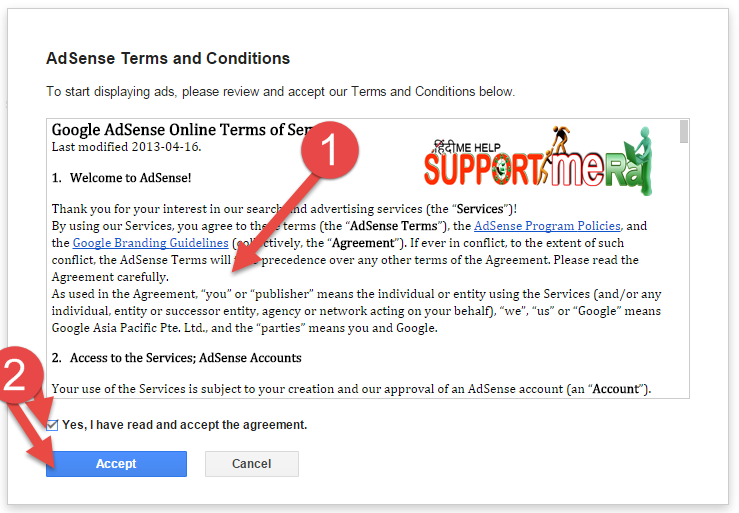
Task: Click the 'To start displaying ads' instruction text
Action: (x=280, y=91)
